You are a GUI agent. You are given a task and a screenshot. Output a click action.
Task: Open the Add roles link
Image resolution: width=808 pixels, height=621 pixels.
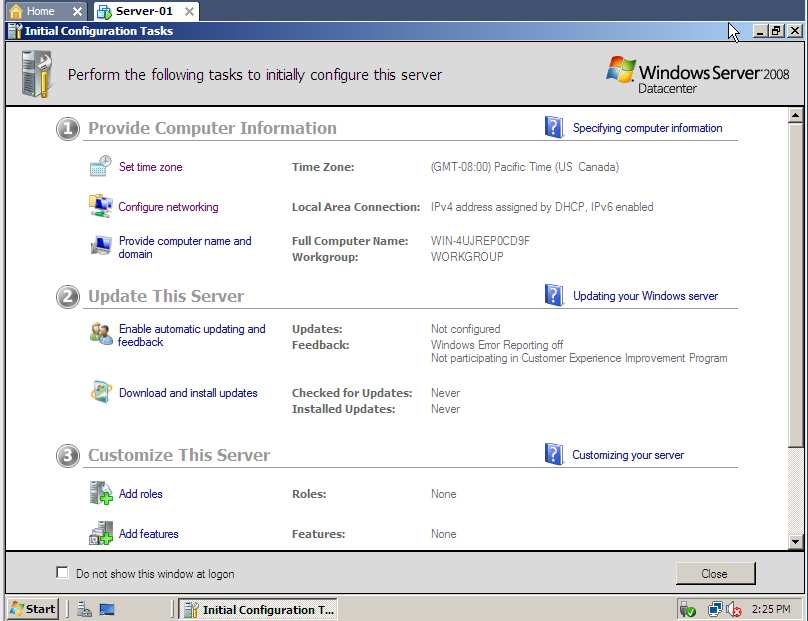click(141, 494)
